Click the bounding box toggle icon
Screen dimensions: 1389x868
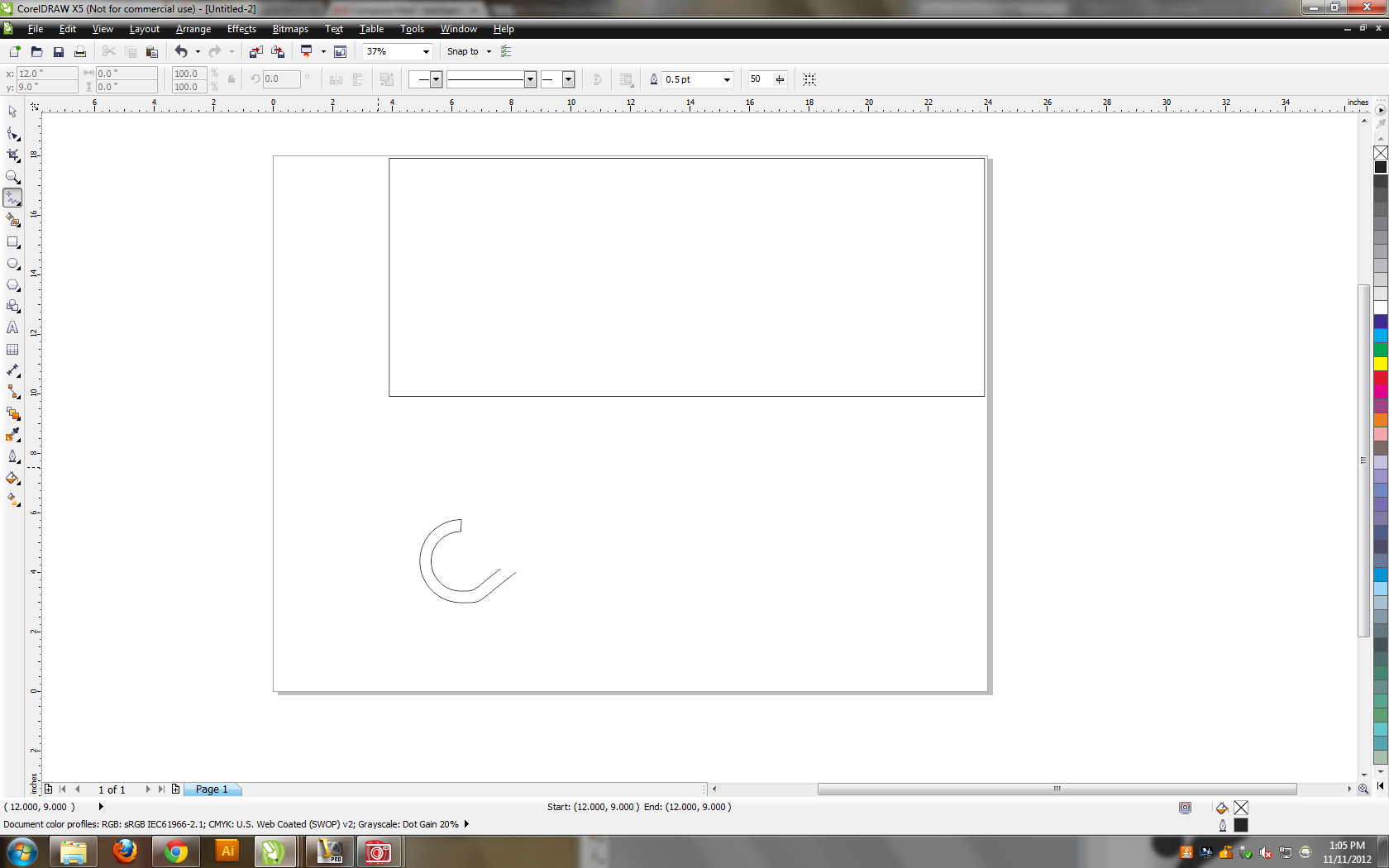click(x=809, y=79)
